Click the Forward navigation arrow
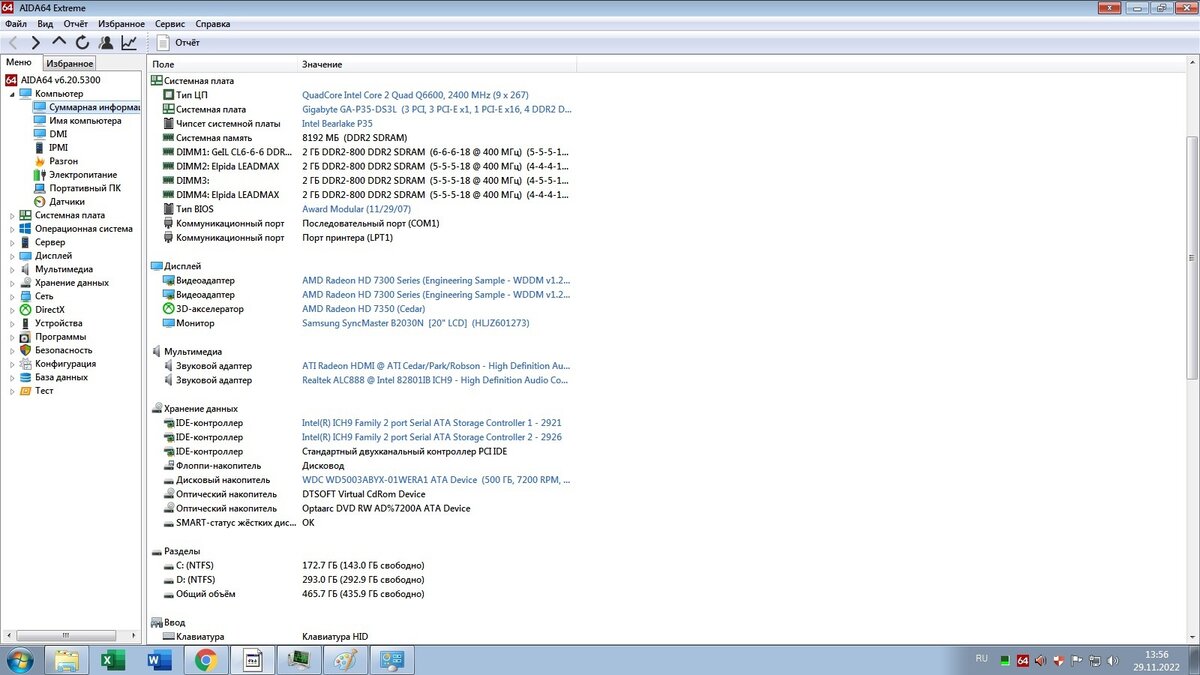1200x675 pixels. (36, 43)
